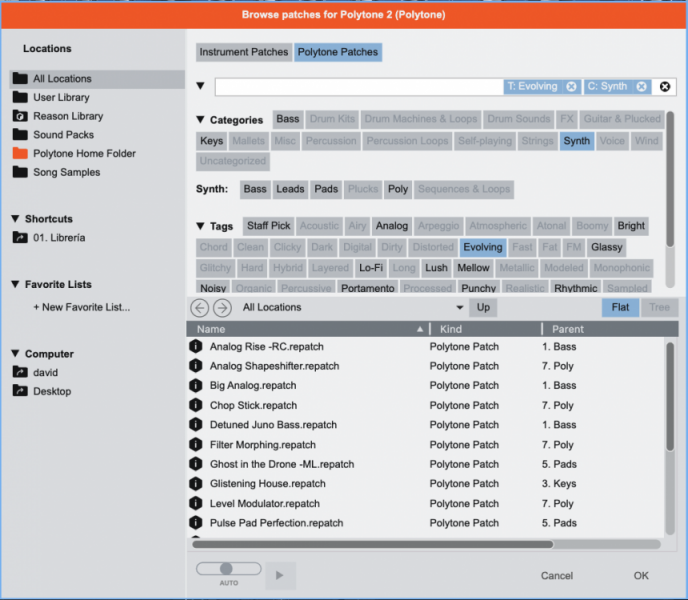
Task: Toggle the Evolving tag filter
Action: 483,247
